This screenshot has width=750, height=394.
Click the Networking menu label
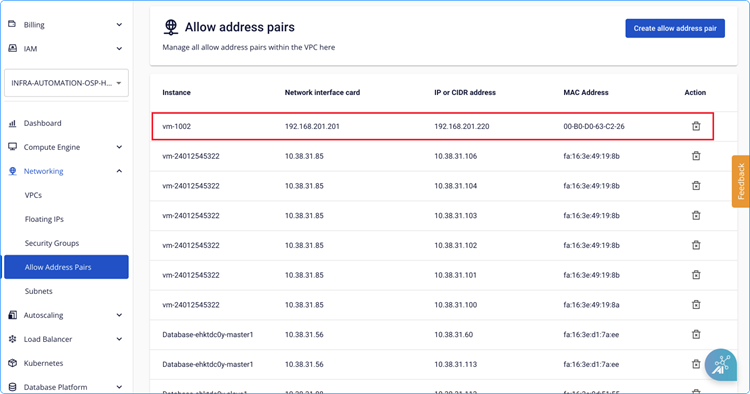(44, 171)
